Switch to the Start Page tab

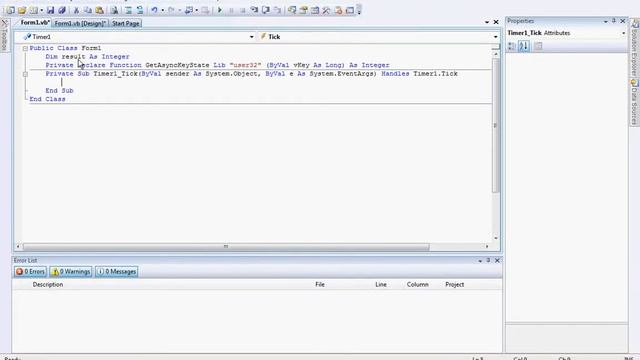[x=126, y=23]
